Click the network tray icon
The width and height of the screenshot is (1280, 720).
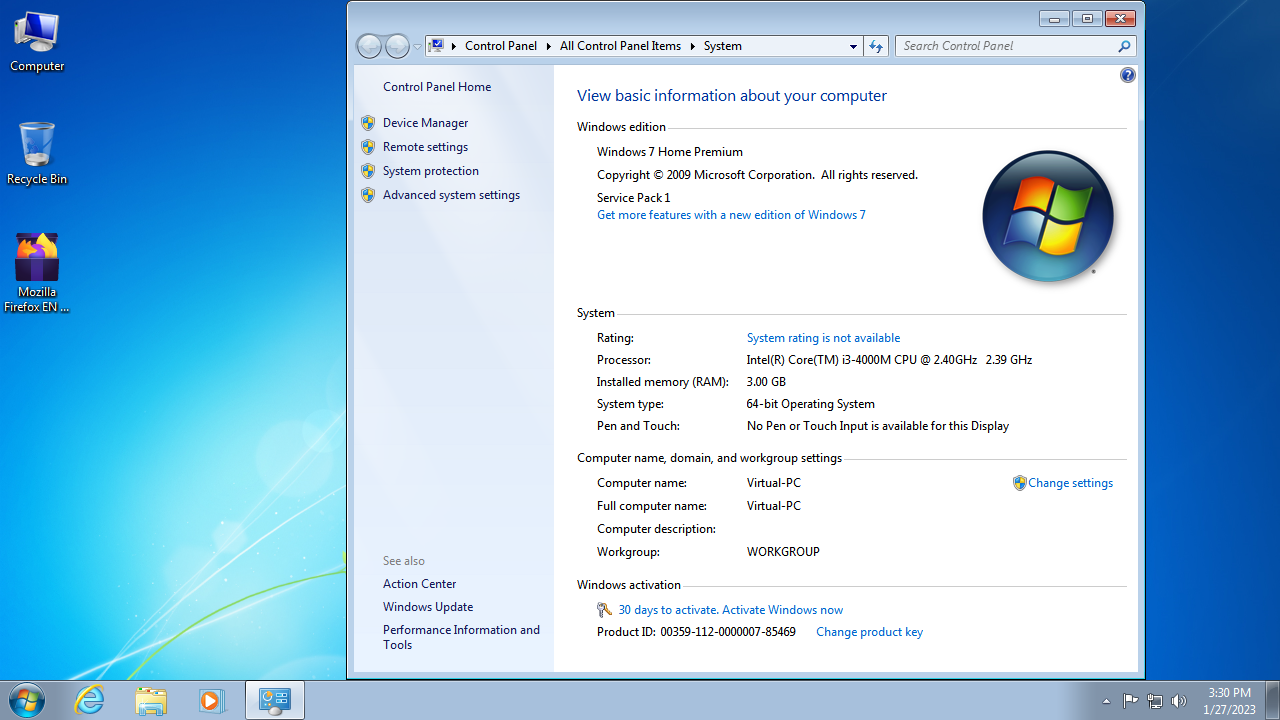1155,701
